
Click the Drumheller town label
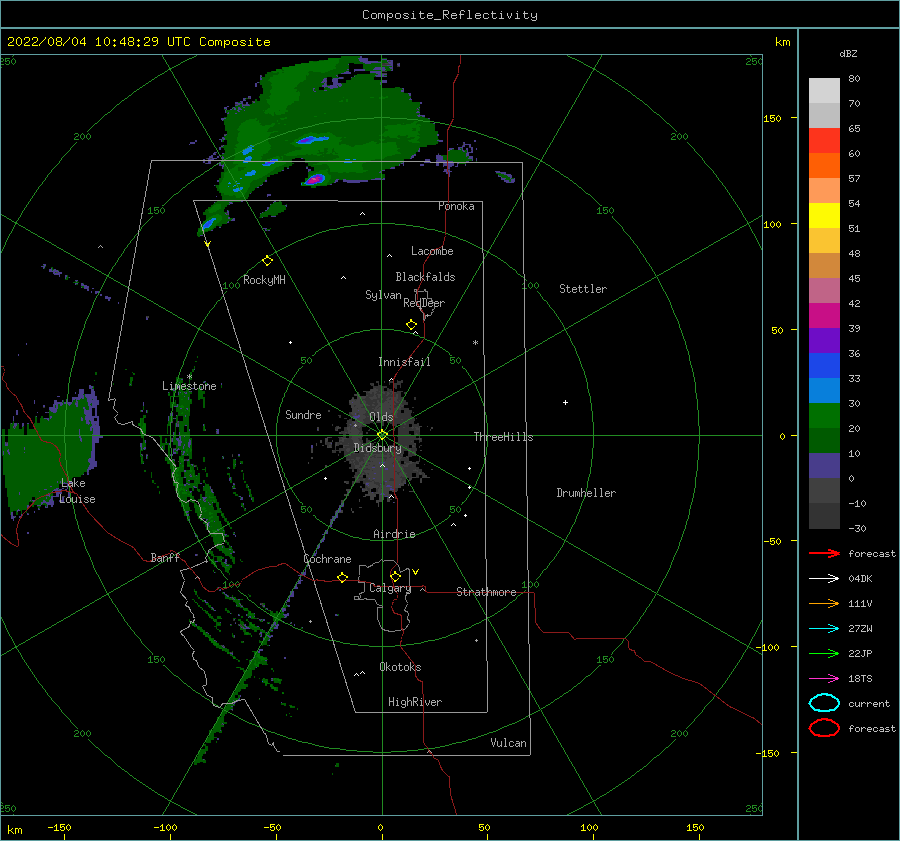586,493
